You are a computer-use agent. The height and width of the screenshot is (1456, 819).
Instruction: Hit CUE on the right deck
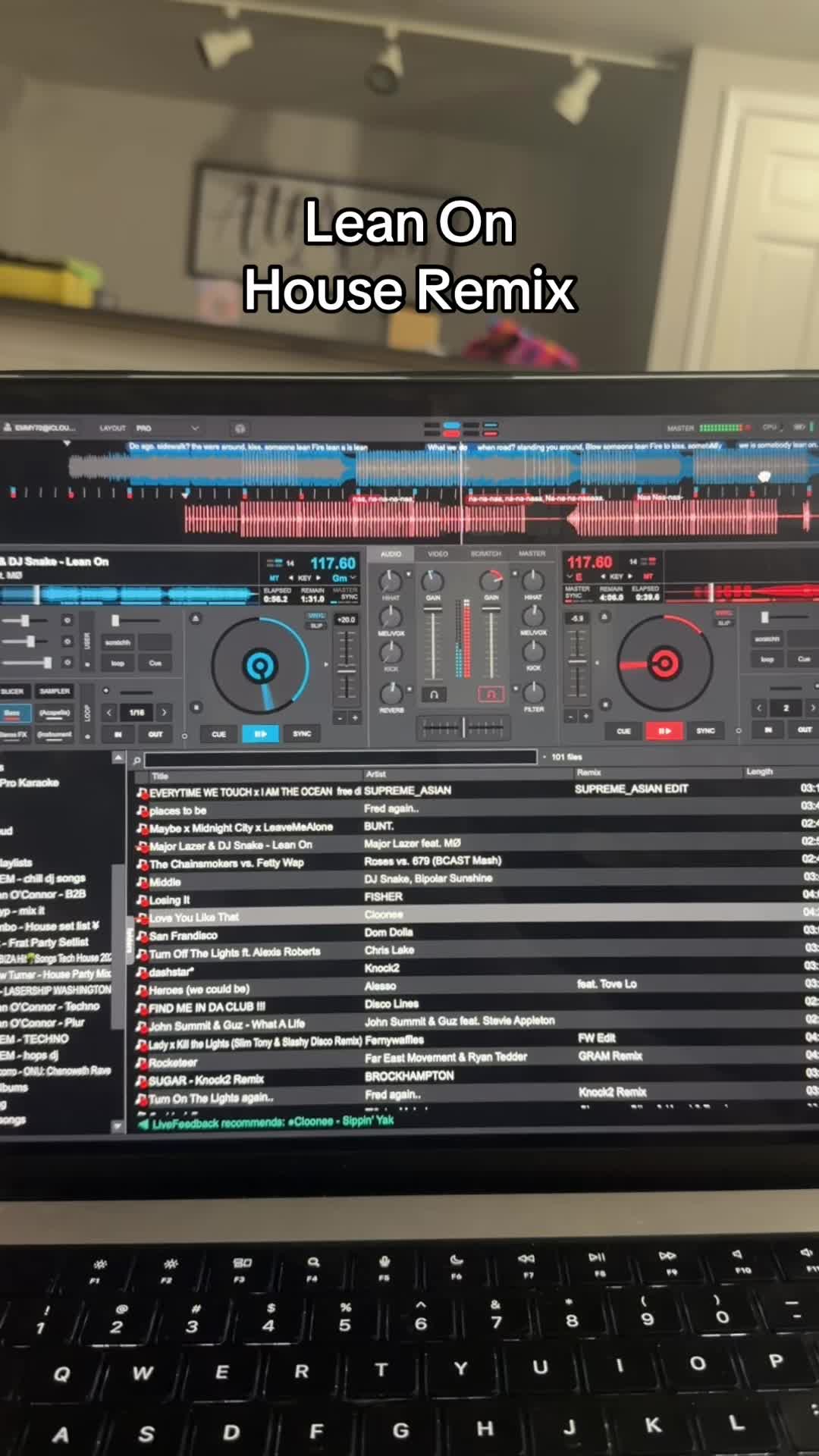click(623, 731)
